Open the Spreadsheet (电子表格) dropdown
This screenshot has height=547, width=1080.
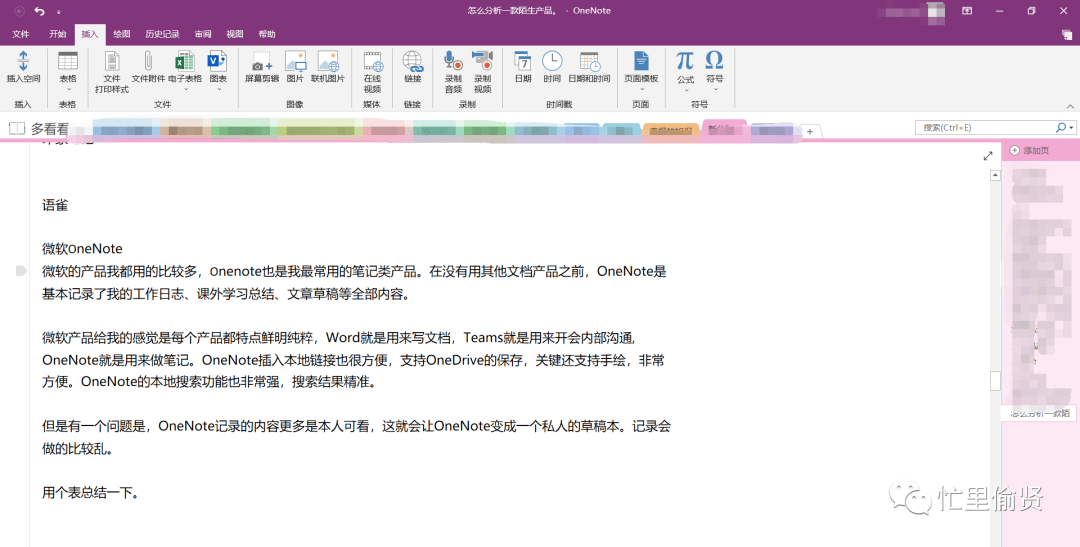coord(185,89)
